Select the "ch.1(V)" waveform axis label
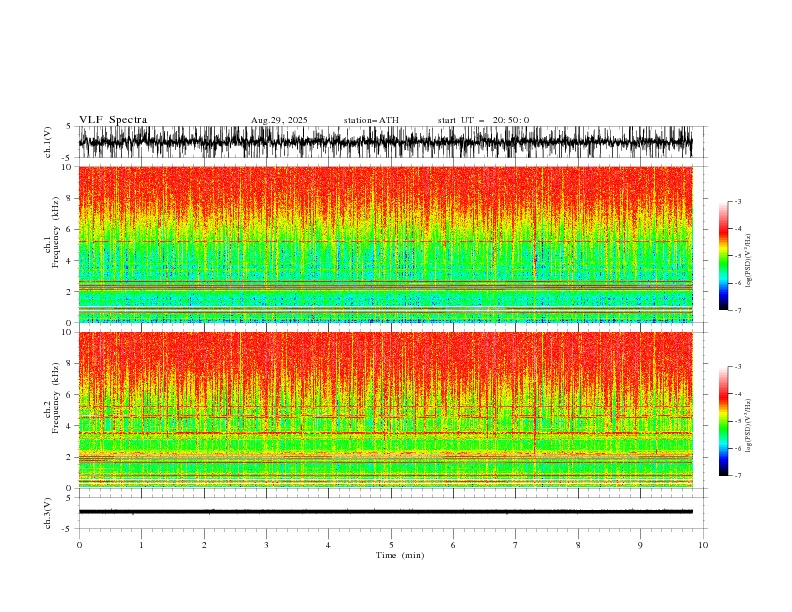Screen dimensions: 792x612 [x=48, y=142]
